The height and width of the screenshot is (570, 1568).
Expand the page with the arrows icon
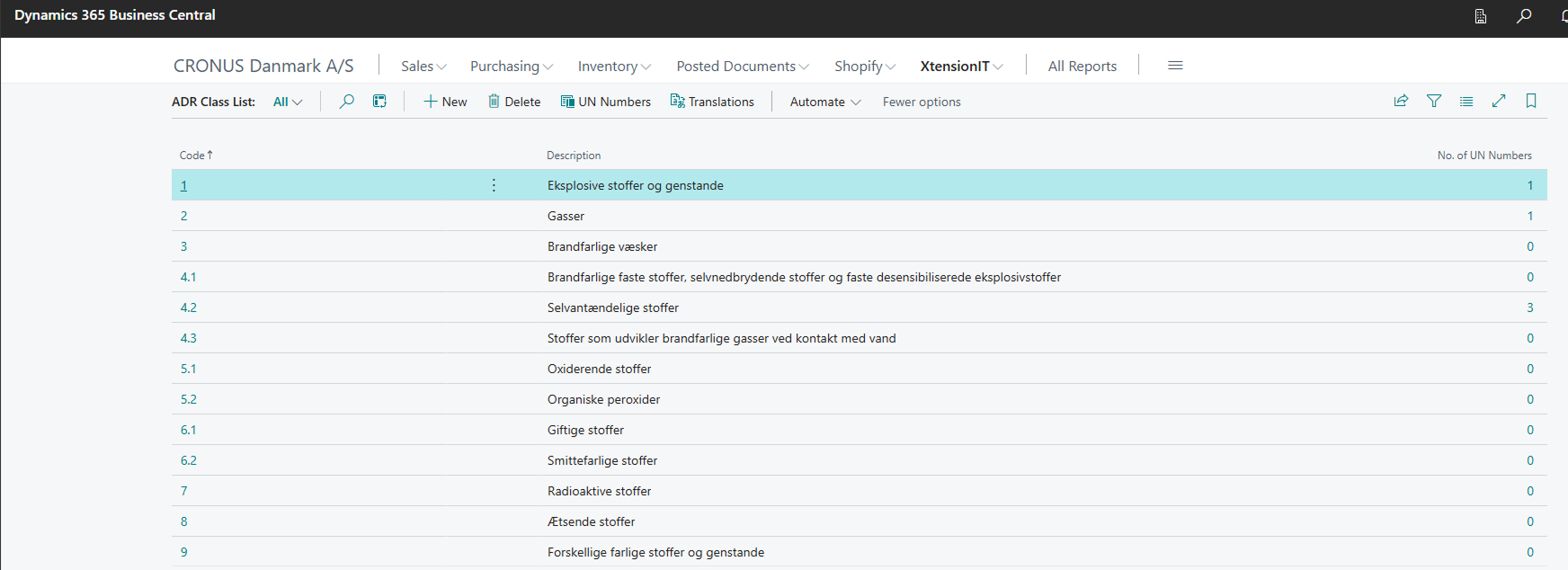pyautogui.click(x=1499, y=102)
